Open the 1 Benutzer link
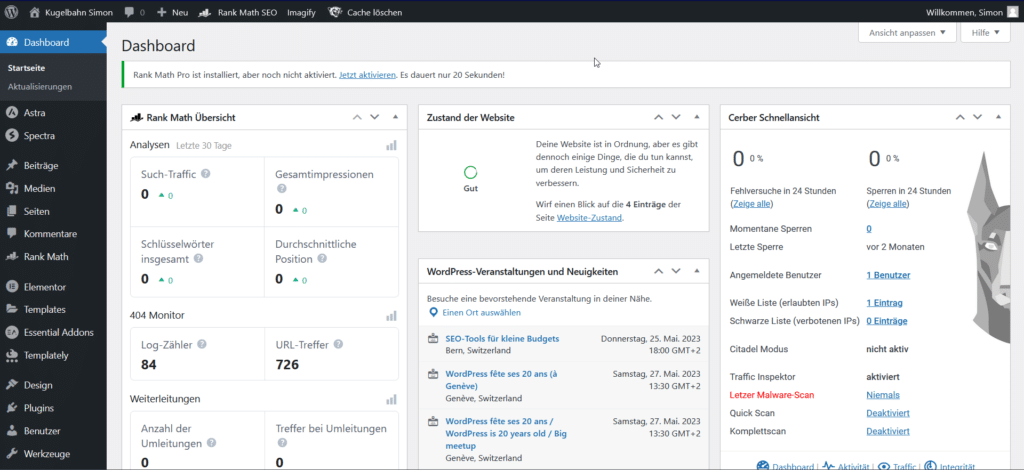Viewport: 1024px width, 470px height. 888,275
